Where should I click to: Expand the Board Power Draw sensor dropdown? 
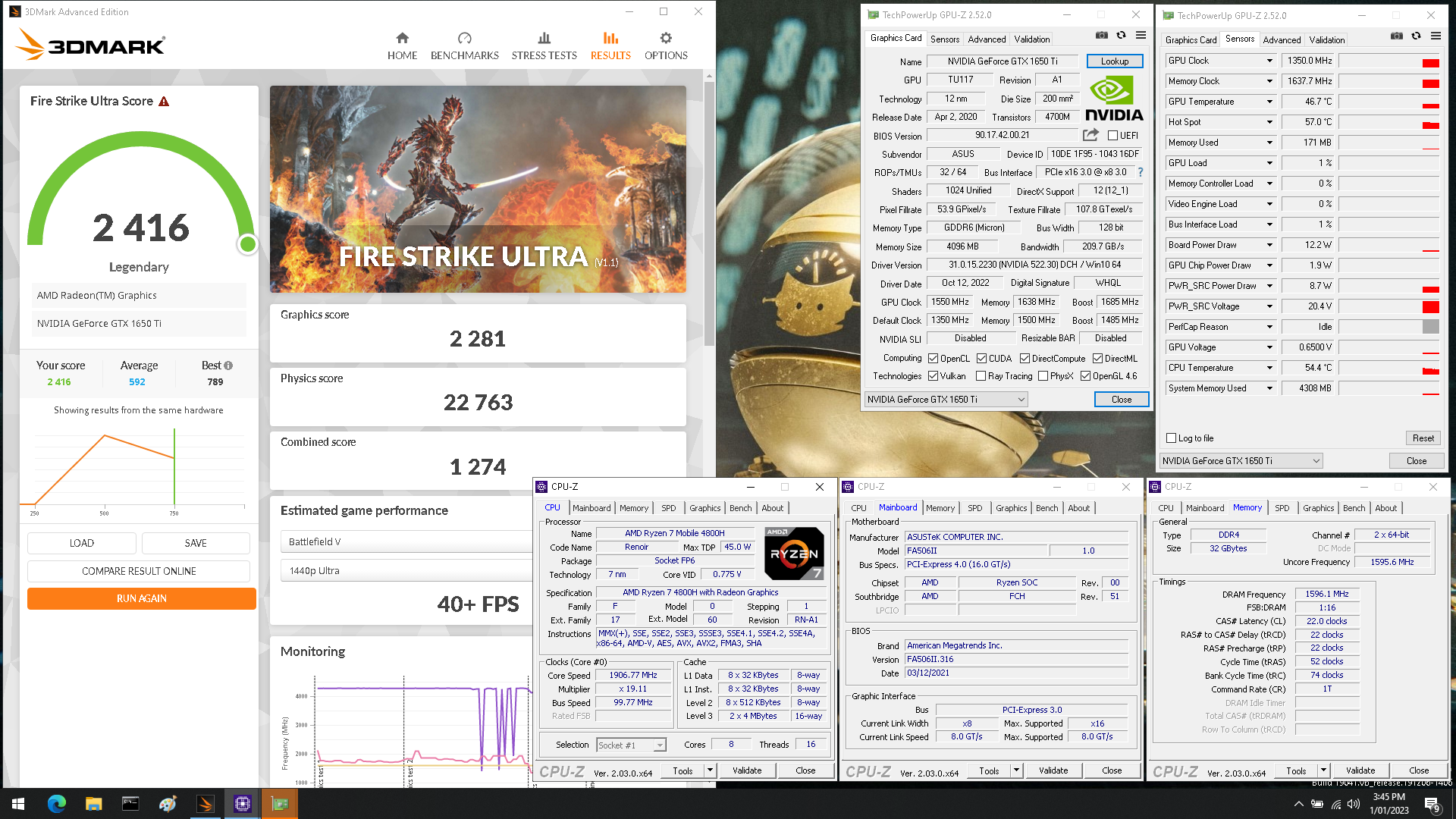click(1269, 245)
